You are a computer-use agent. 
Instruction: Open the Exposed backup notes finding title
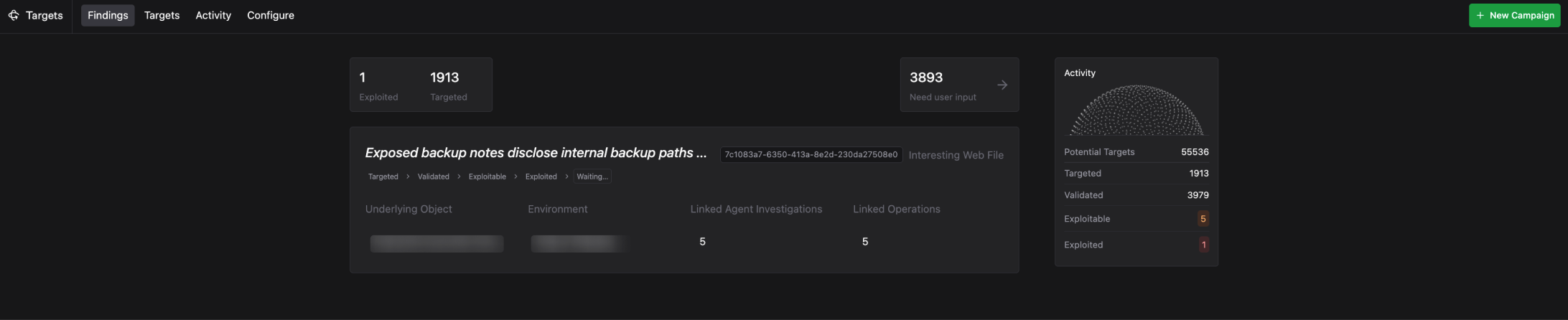pyautogui.click(x=536, y=153)
